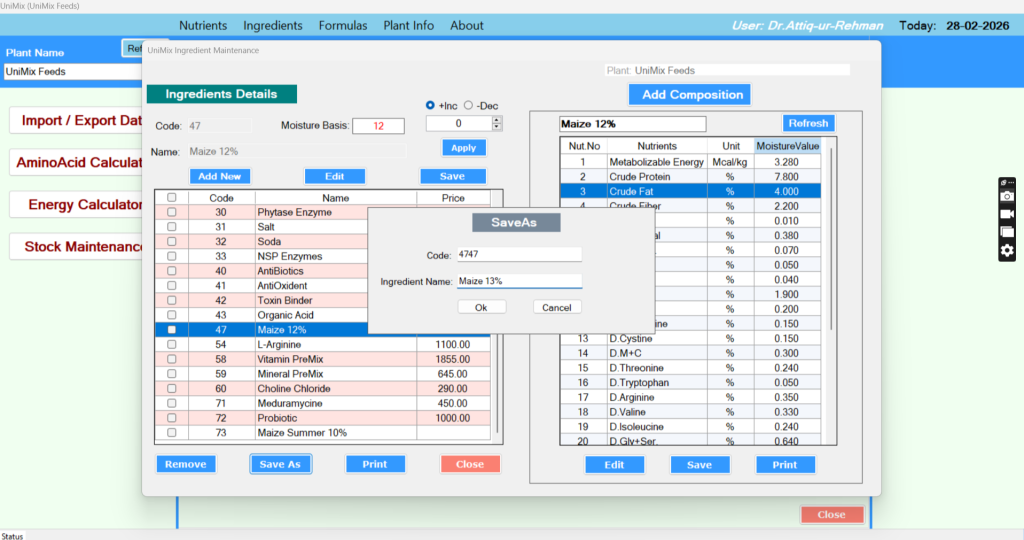Decrease the moisture stepper value with down arrow
Image resolution: width=1024 pixels, height=540 pixels.
tap(497, 128)
